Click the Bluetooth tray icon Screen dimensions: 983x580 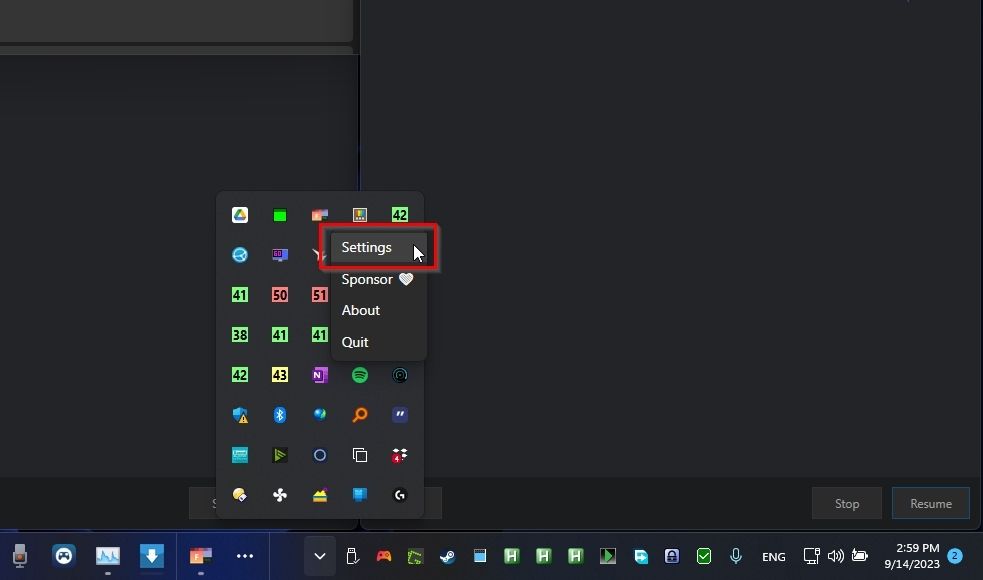[279, 414]
